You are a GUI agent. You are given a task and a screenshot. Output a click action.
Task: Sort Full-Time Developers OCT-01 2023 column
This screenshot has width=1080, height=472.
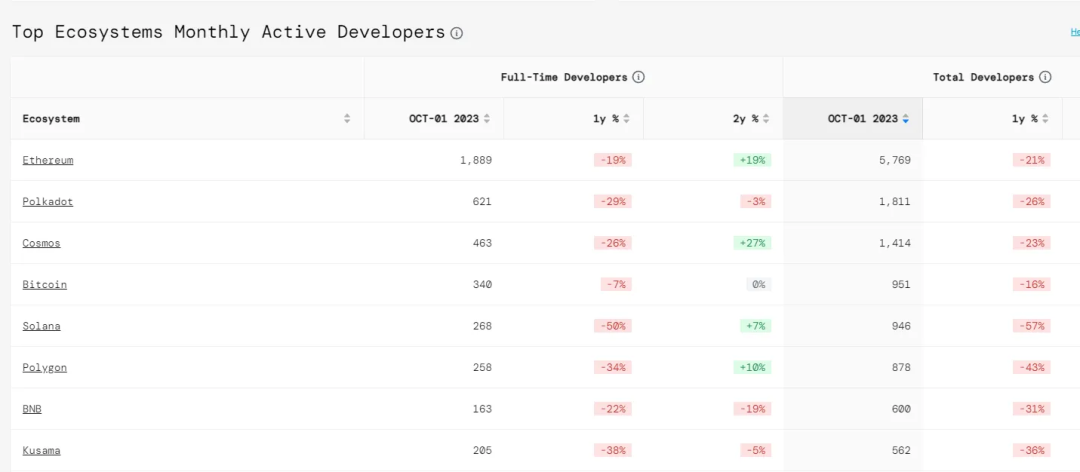click(487, 118)
